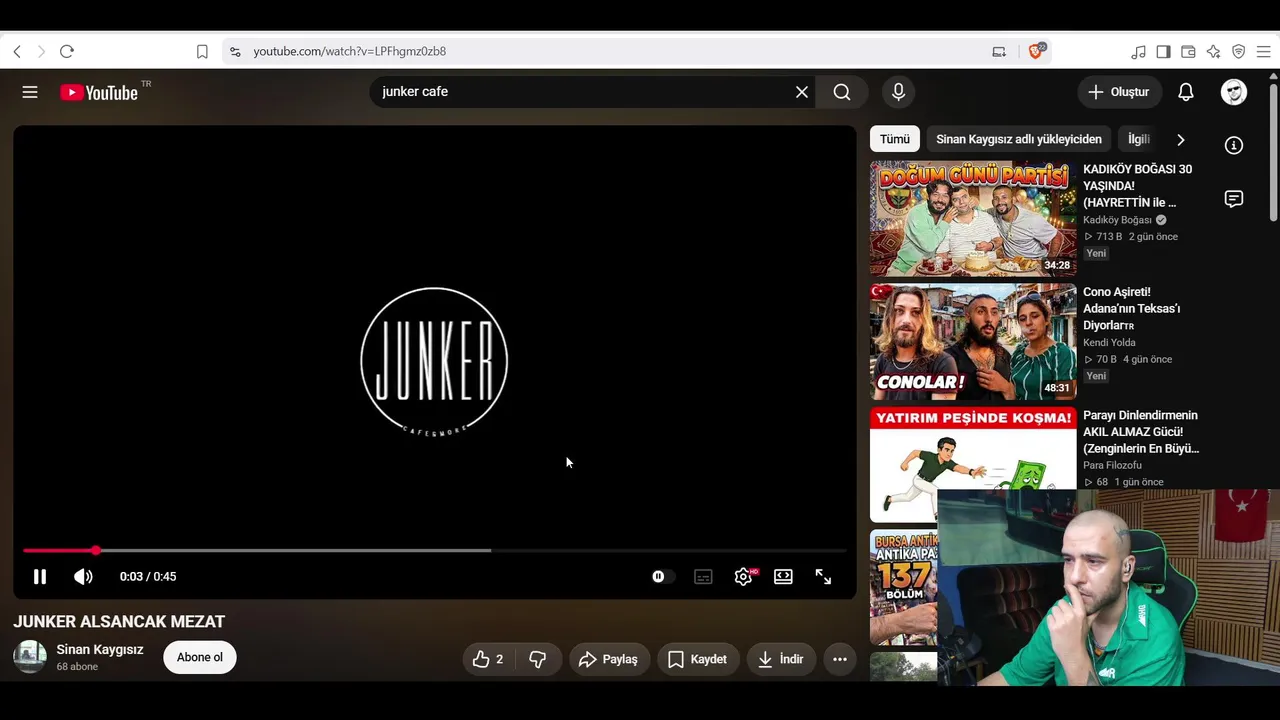Select the Tümü filter chip
Image resolution: width=1280 pixels, height=720 pixels.
[895, 139]
